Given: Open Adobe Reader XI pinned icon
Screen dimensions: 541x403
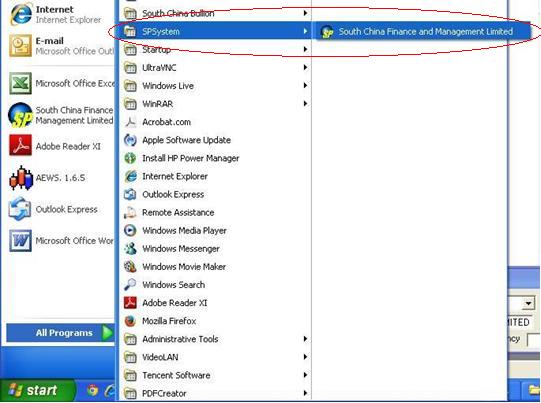Looking at the screenshot, I should click(x=20, y=146).
